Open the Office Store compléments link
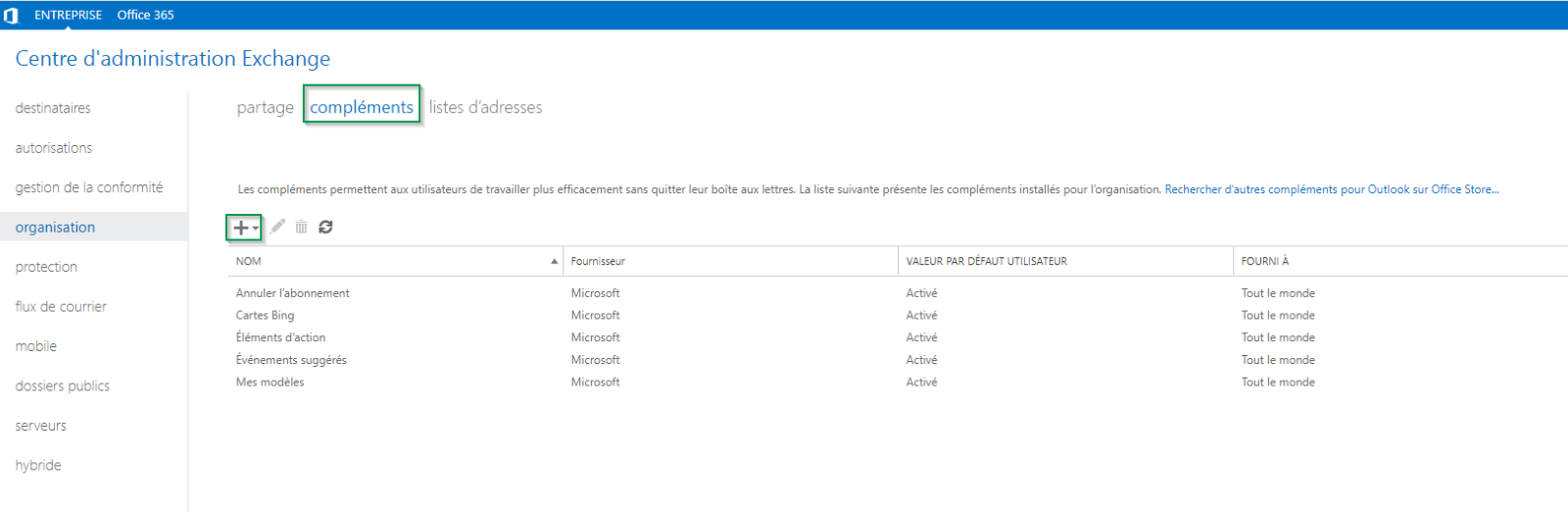1568x512 pixels. point(1331,189)
